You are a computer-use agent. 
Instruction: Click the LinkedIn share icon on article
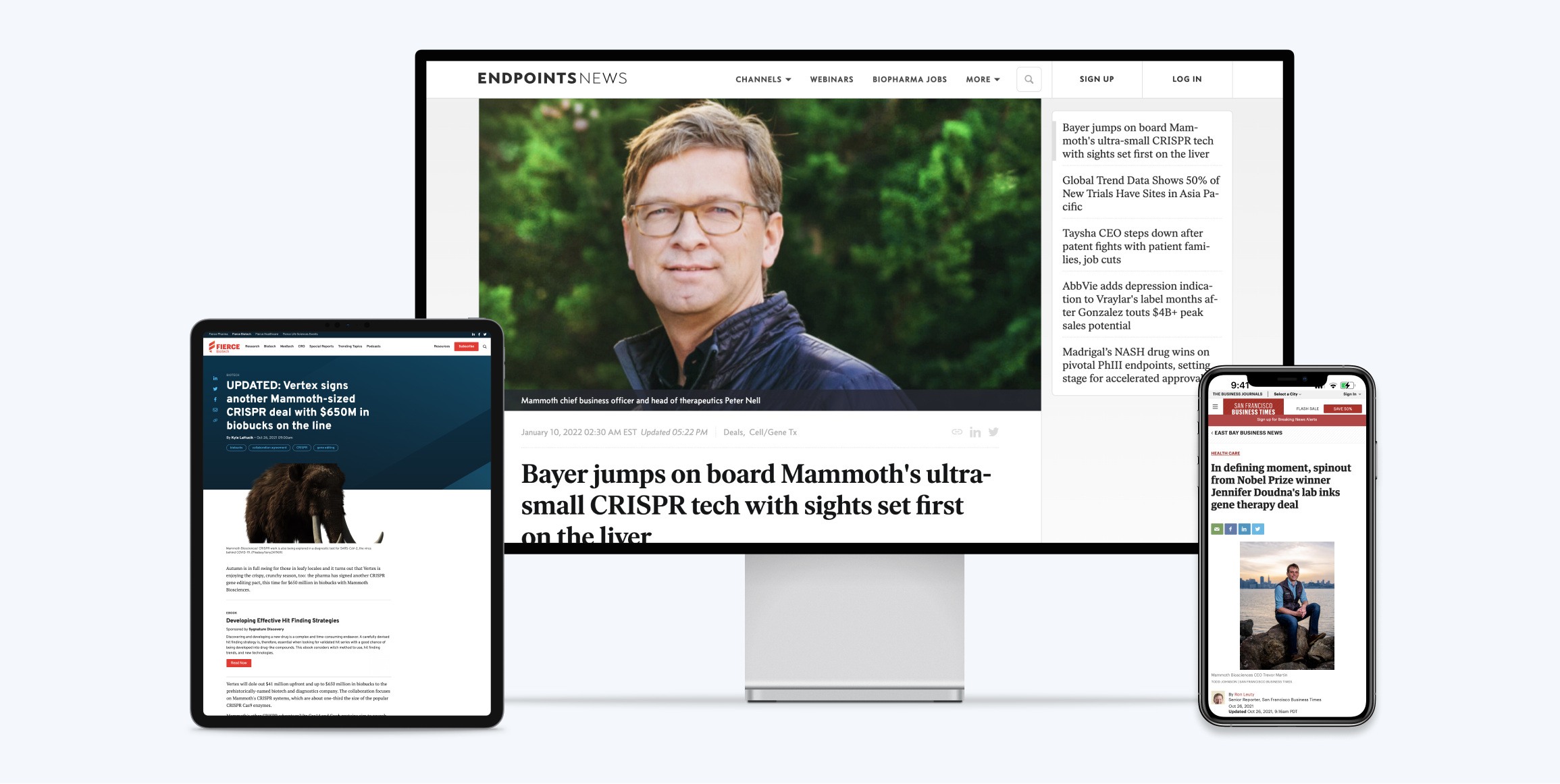(976, 431)
